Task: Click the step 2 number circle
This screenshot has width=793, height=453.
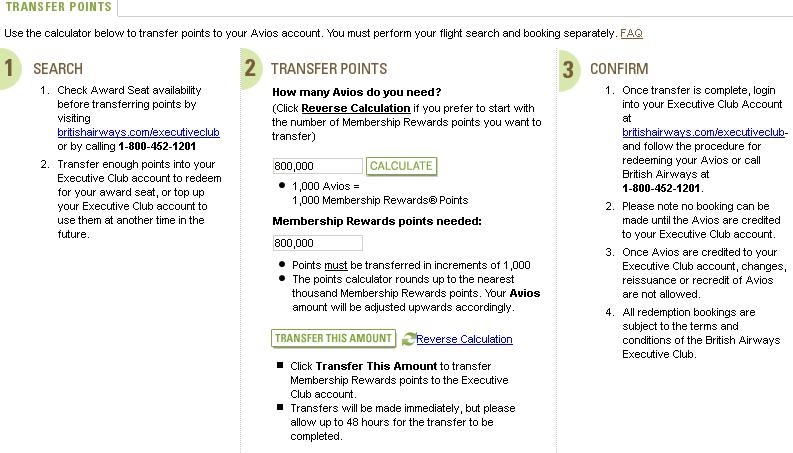Action: pos(250,69)
